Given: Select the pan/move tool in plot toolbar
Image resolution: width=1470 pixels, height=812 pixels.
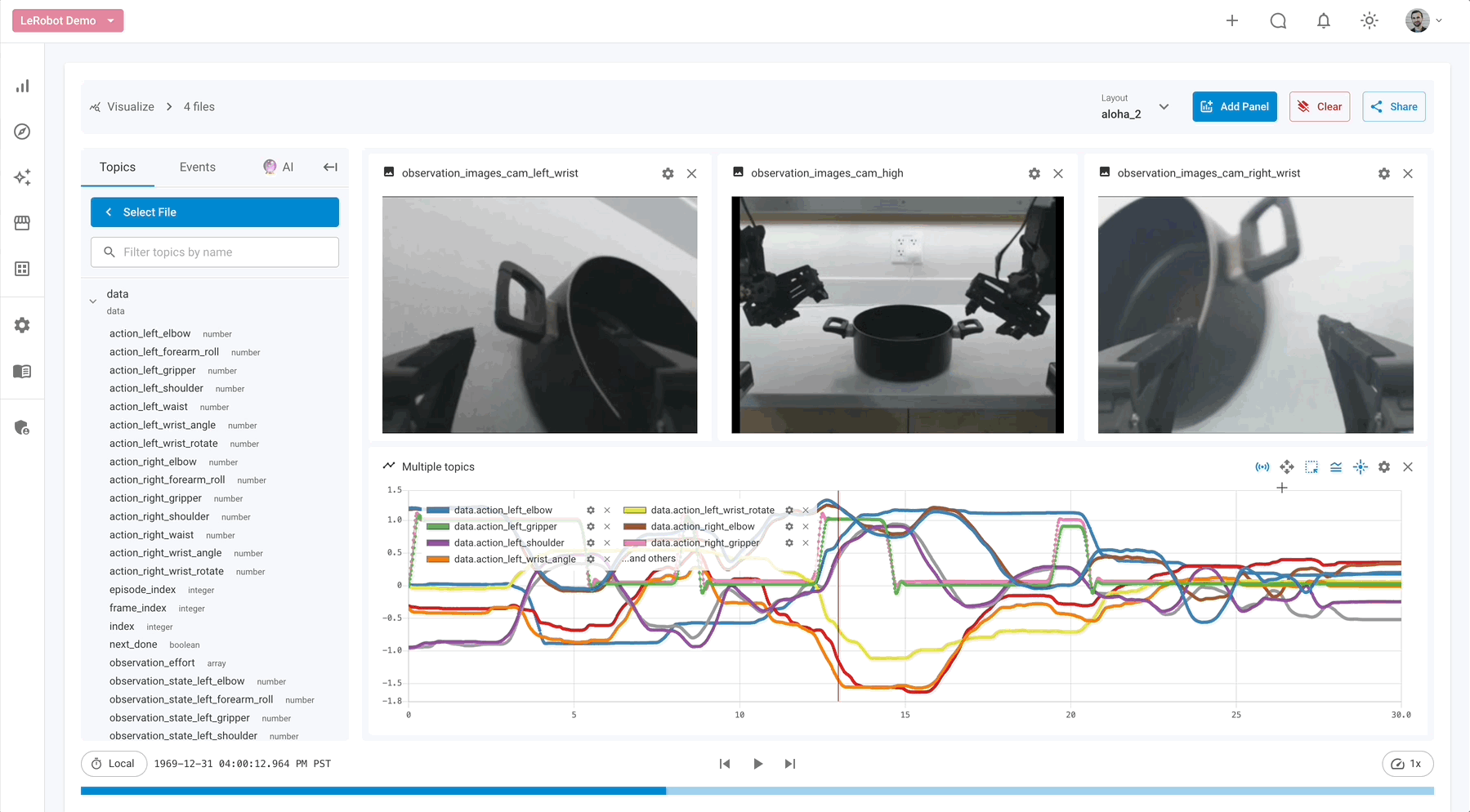Looking at the screenshot, I should pos(1287,467).
